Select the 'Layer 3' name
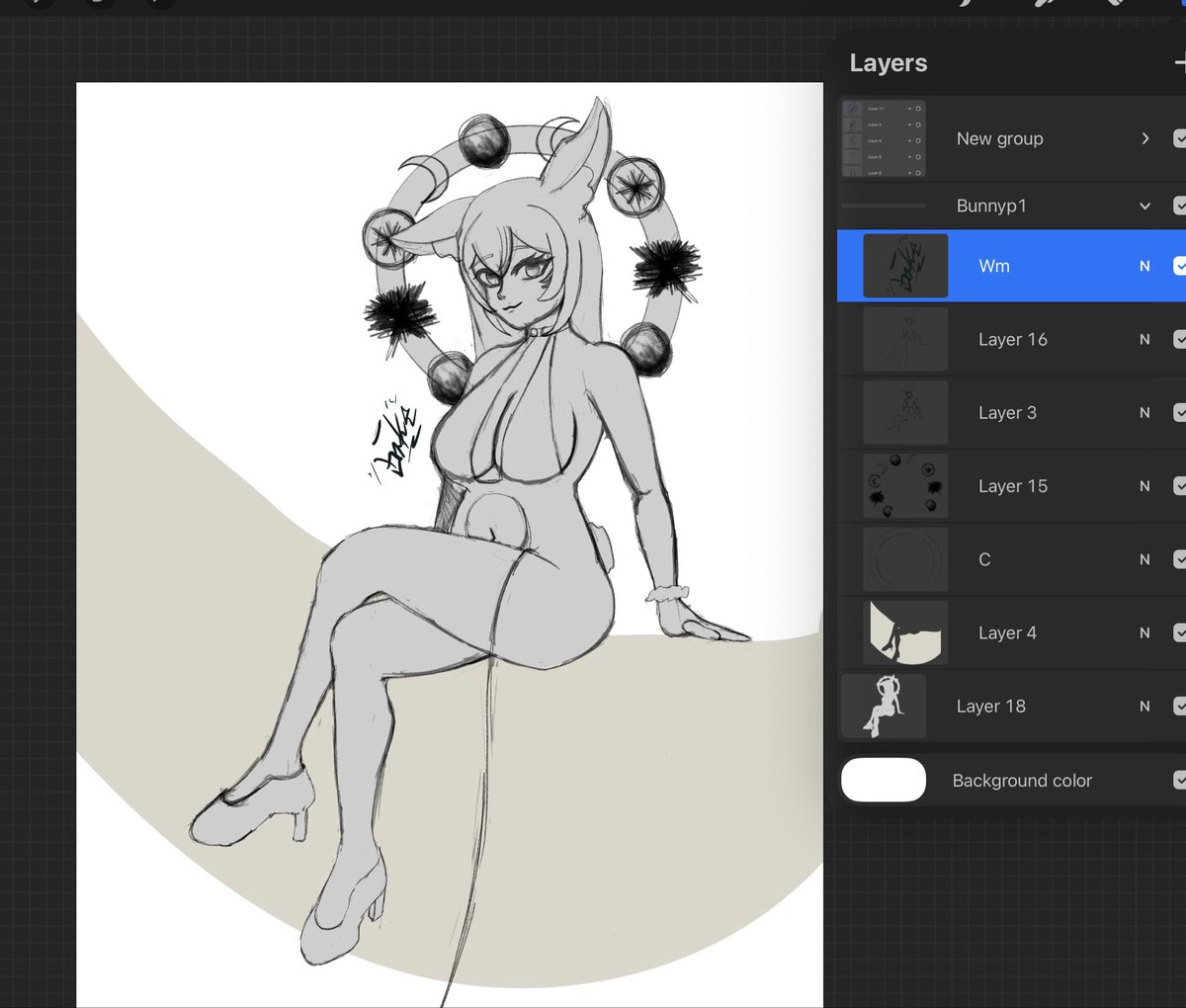Viewport: 1186px width, 1008px height. [1007, 412]
